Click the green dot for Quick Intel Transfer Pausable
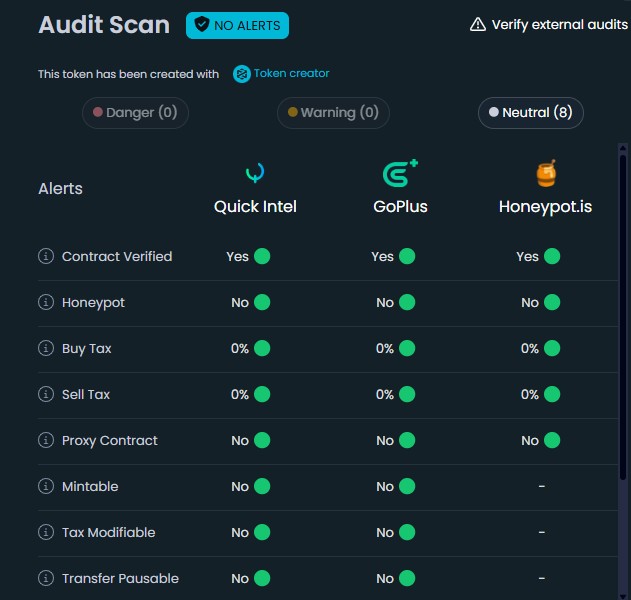Image resolution: width=631 pixels, height=600 pixels. pyautogui.click(x=262, y=578)
